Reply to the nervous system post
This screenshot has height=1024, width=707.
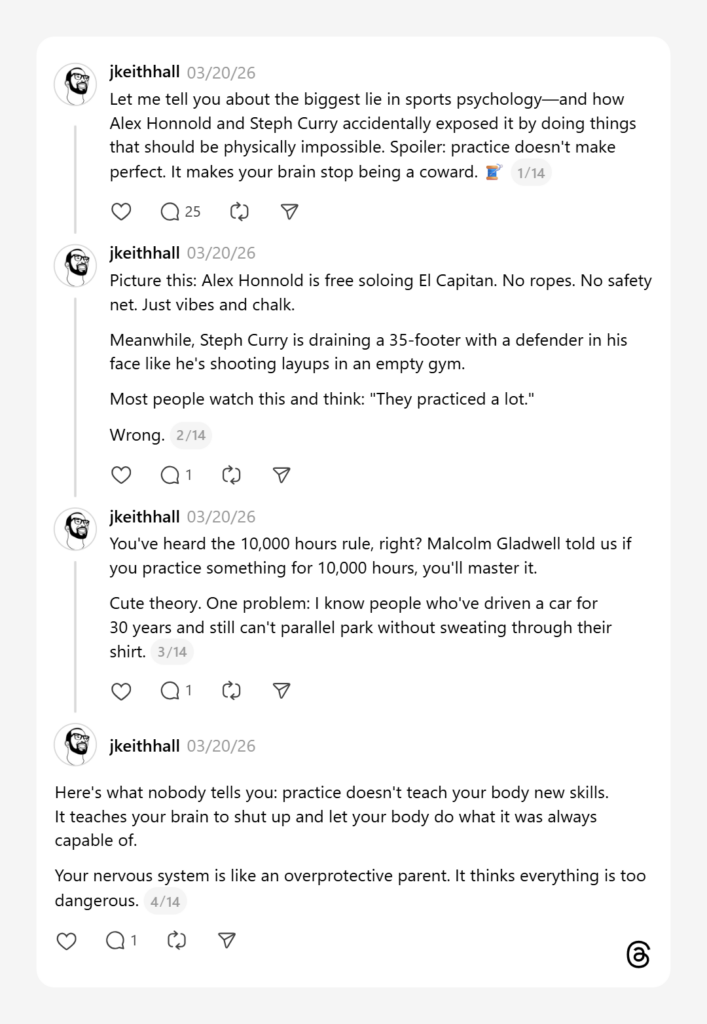click(121, 940)
